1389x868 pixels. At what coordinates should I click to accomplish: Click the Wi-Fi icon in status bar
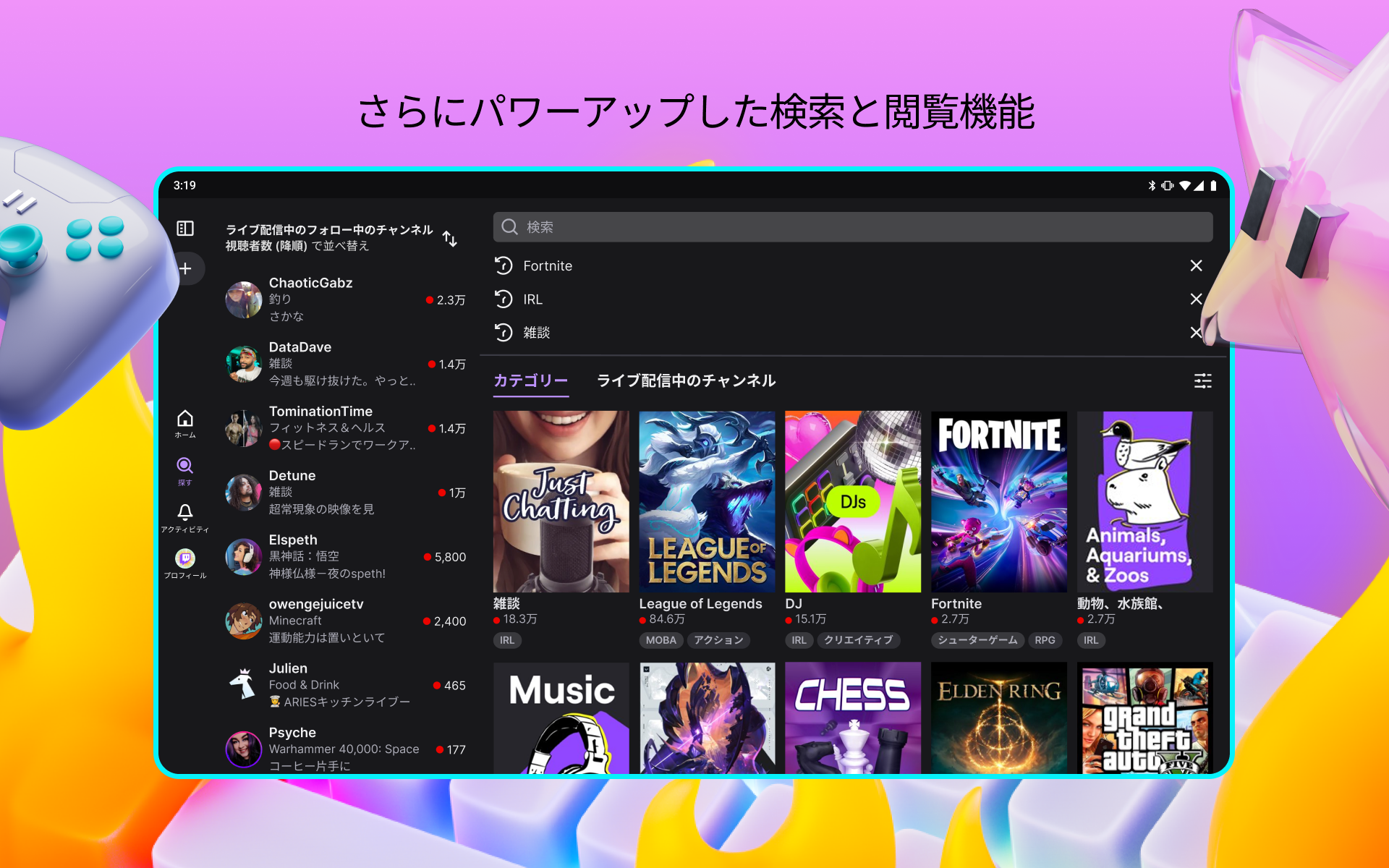point(1184,185)
